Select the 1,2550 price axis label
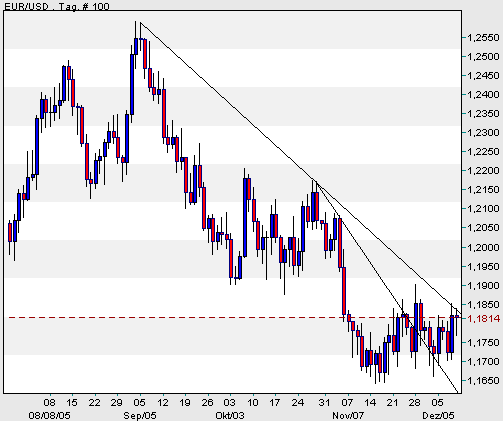503x421 pixels. 483,38
